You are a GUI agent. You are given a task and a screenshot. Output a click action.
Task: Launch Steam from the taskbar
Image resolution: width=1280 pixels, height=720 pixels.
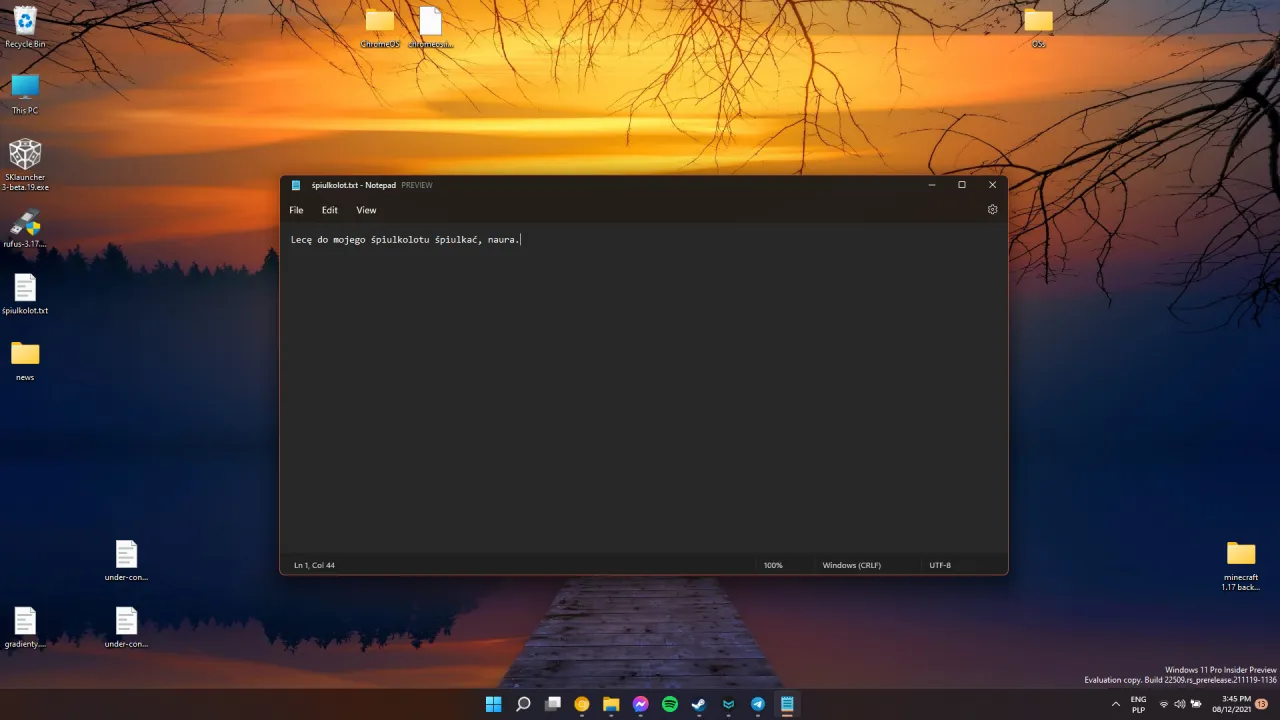tap(698, 704)
